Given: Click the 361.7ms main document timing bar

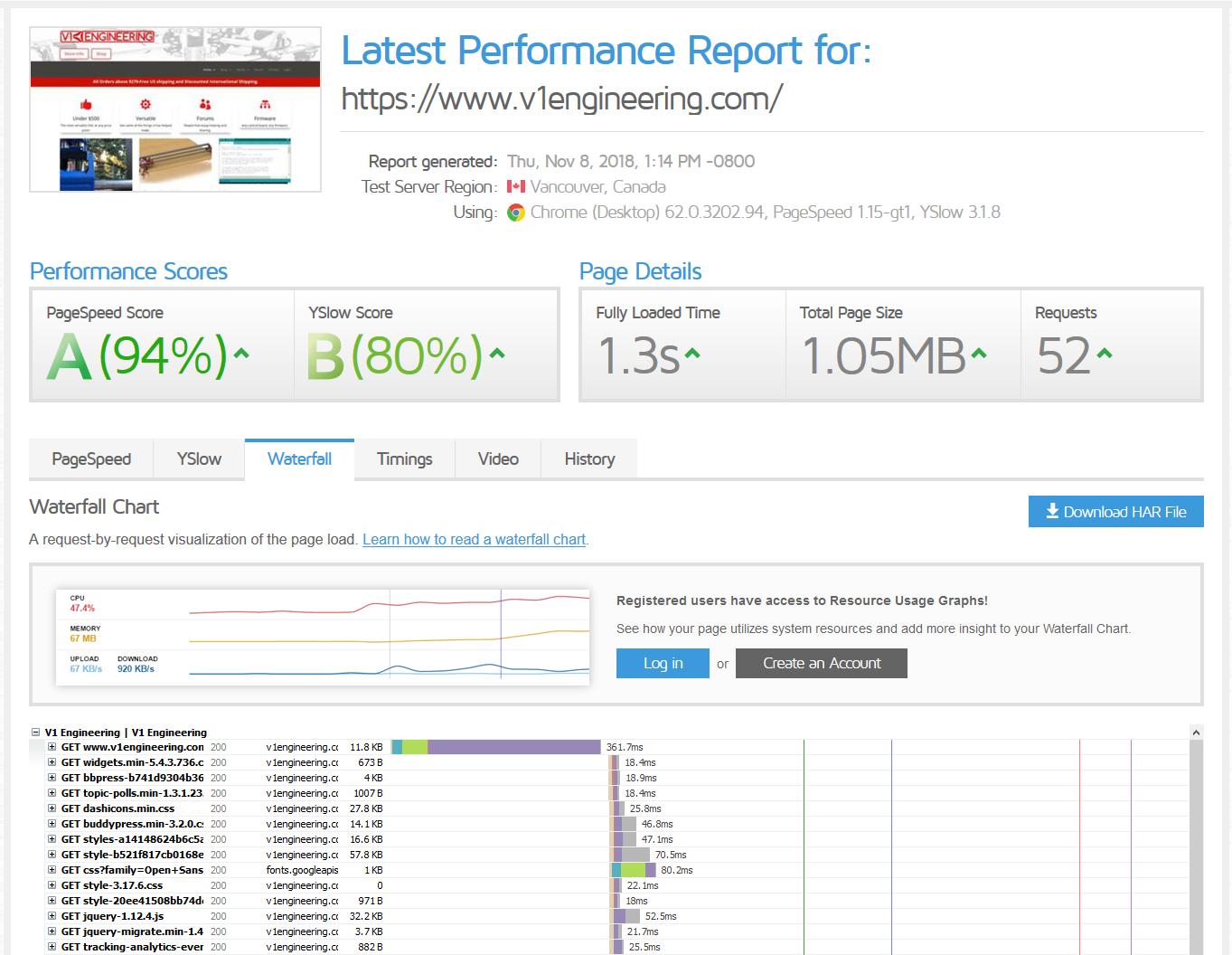Looking at the screenshot, I should click(x=496, y=747).
